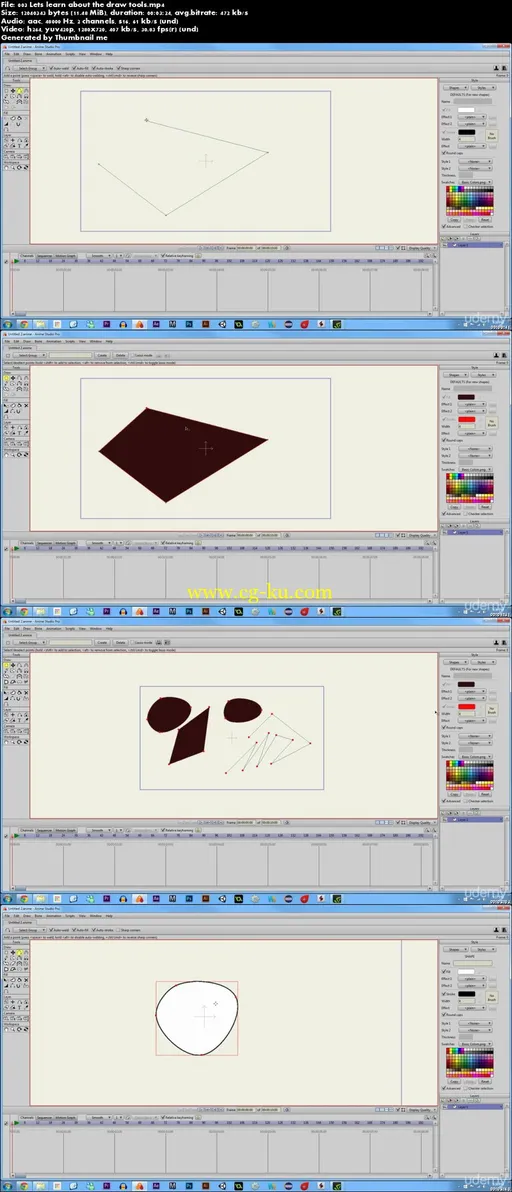The image size is (512, 1192).
Task: Toggle Relative keyframing checkbox in the white blob frame
Action: (x=163, y=1117)
